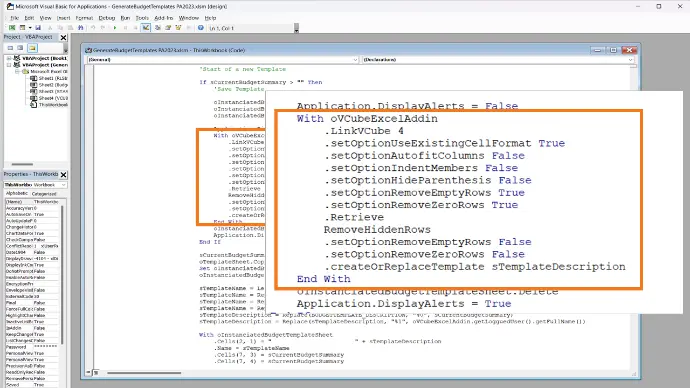Image resolution: width=690 pixels, height=388 pixels.
Task: Open the Format menu
Action: click(84, 18)
